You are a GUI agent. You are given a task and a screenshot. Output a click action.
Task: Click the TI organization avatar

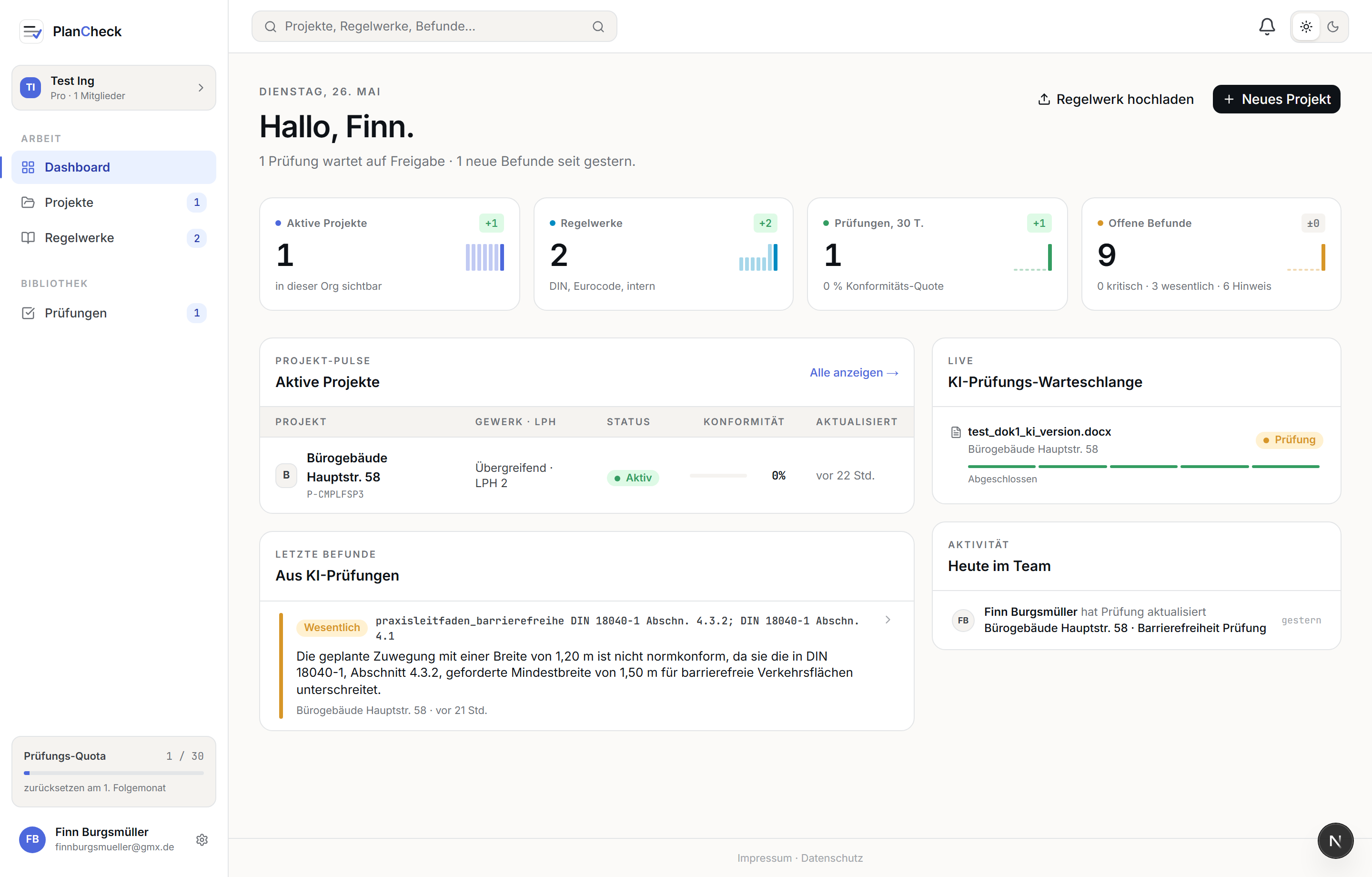click(x=31, y=88)
